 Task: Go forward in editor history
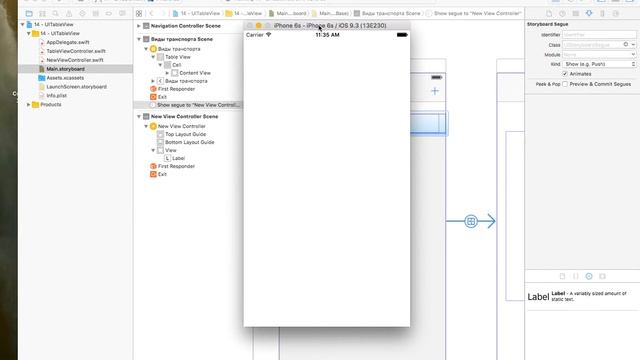click(x=163, y=13)
